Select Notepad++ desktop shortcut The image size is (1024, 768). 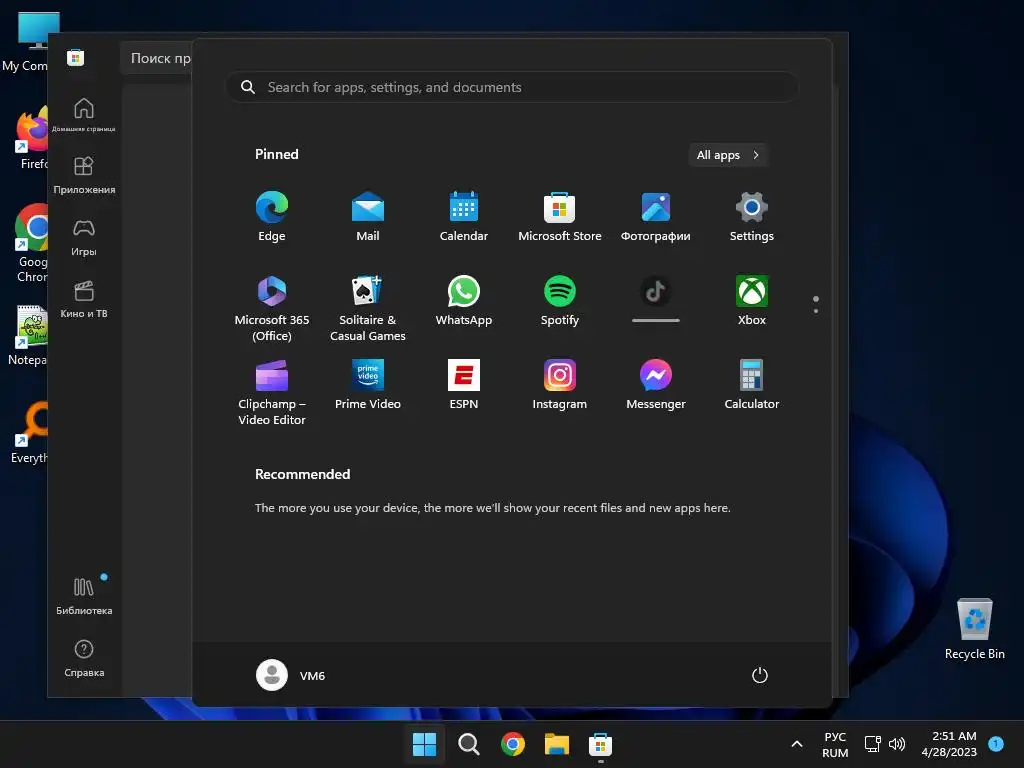click(29, 336)
